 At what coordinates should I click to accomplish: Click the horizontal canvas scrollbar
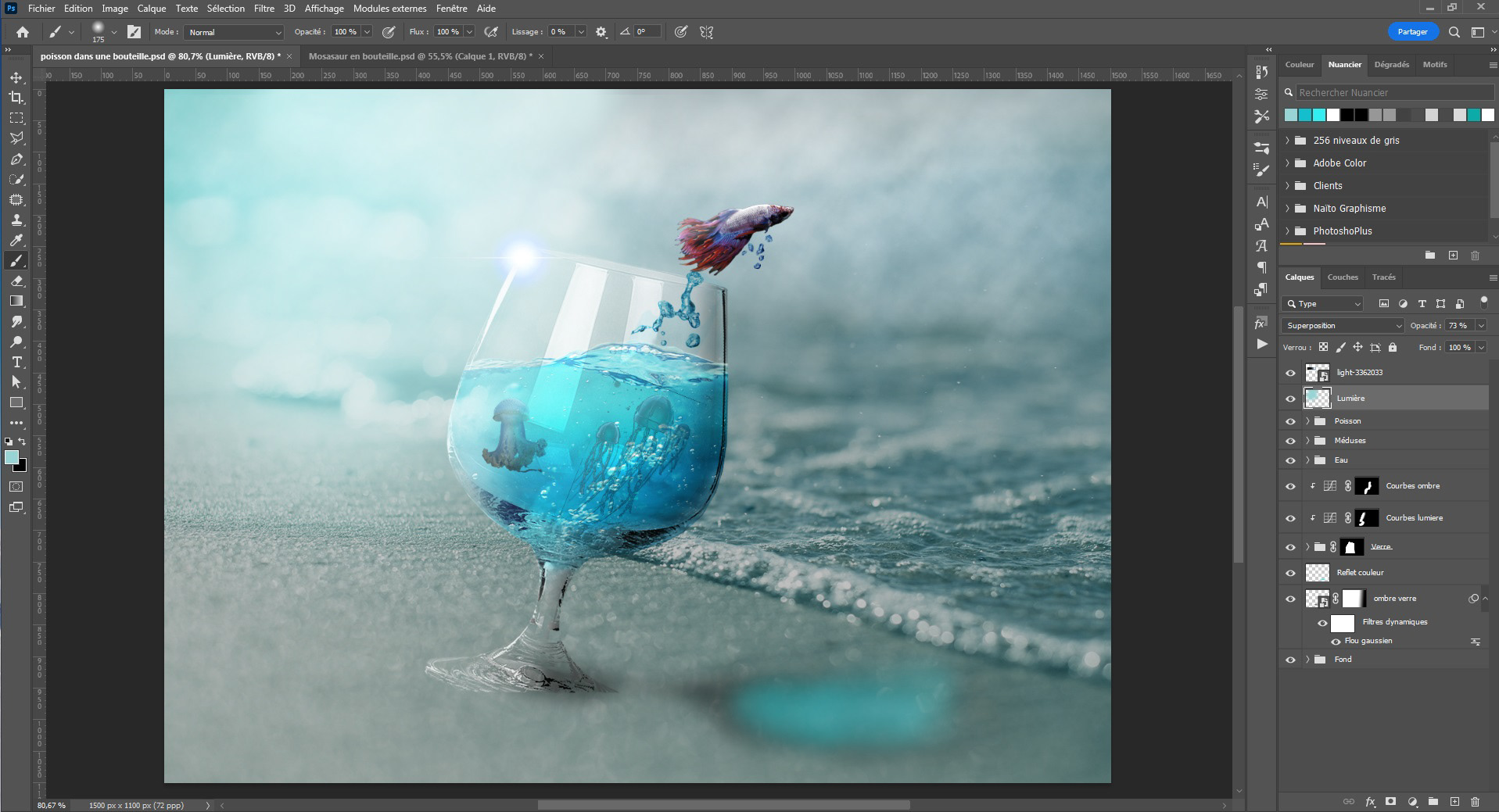tap(723, 805)
